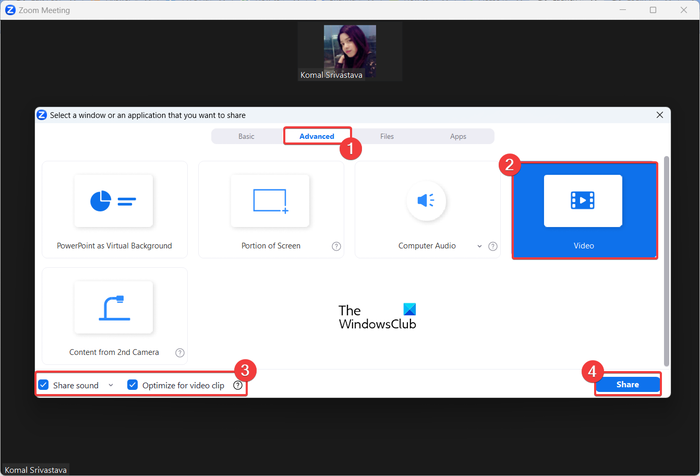Pick the Video share tile
Screen dimensions: 700x476
coord(584,210)
